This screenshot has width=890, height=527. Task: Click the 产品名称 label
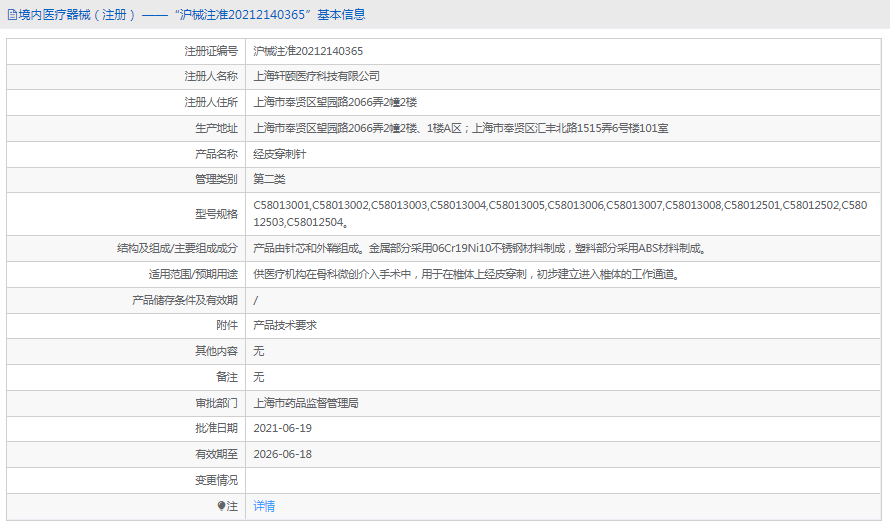216,154
